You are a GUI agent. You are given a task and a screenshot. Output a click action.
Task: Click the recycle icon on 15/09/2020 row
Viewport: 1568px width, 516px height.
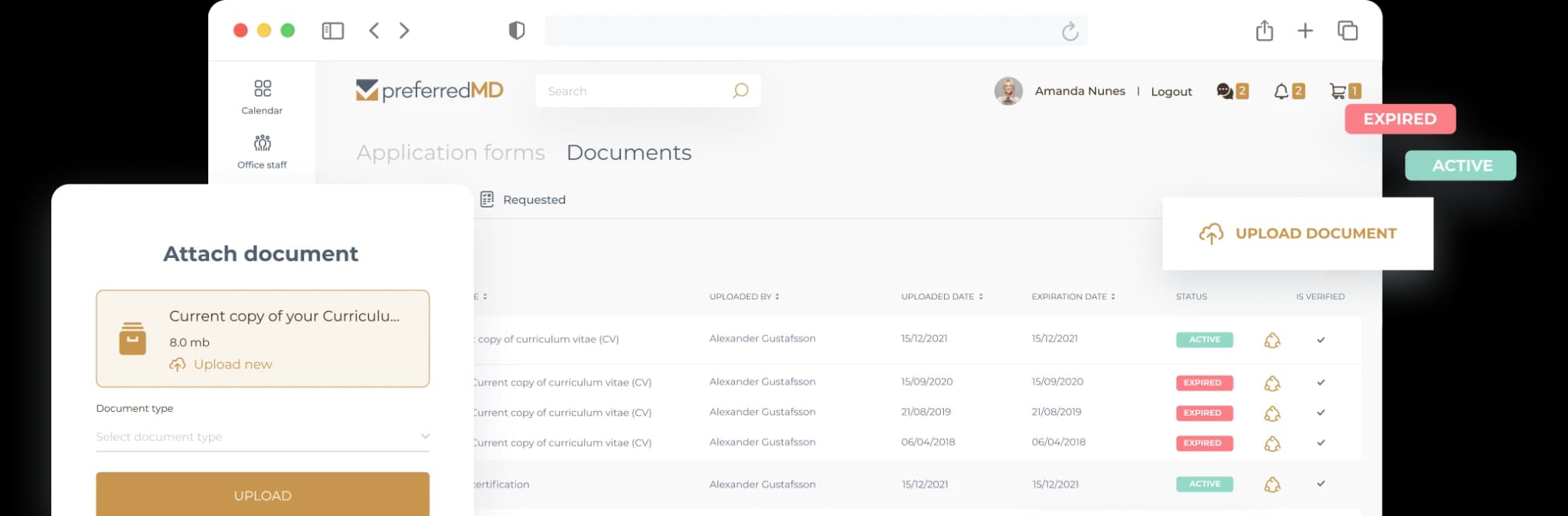click(x=1272, y=383)
